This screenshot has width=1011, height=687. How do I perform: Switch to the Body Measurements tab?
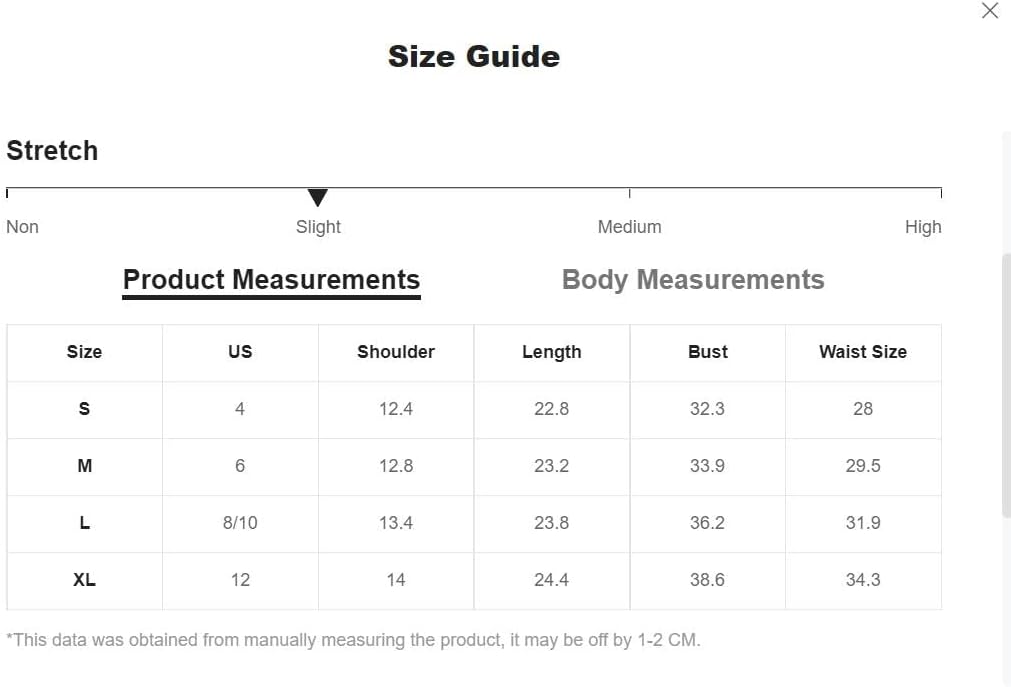[x=693, y=280]
